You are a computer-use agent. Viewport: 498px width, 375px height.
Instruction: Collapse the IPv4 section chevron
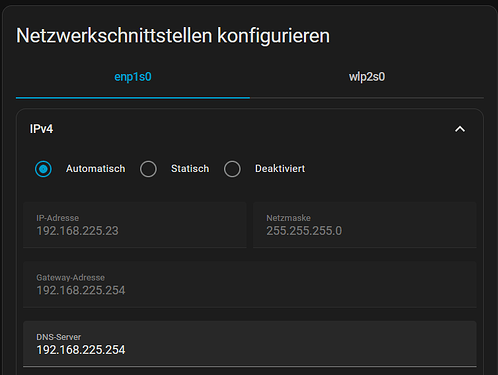tap(460, 129)
